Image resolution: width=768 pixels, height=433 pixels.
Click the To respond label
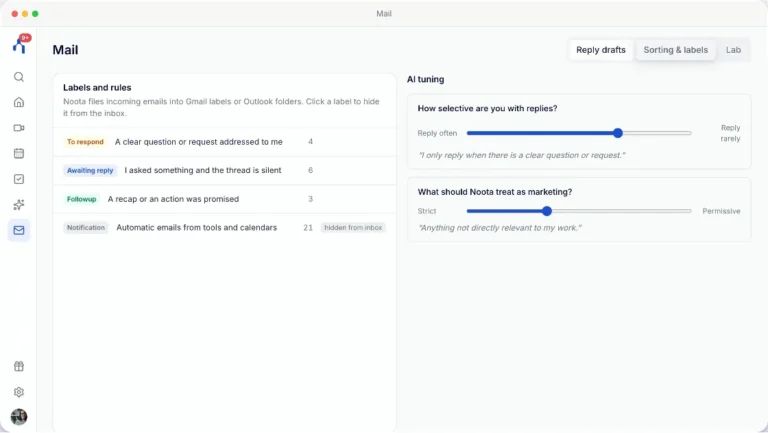(85, 142)
